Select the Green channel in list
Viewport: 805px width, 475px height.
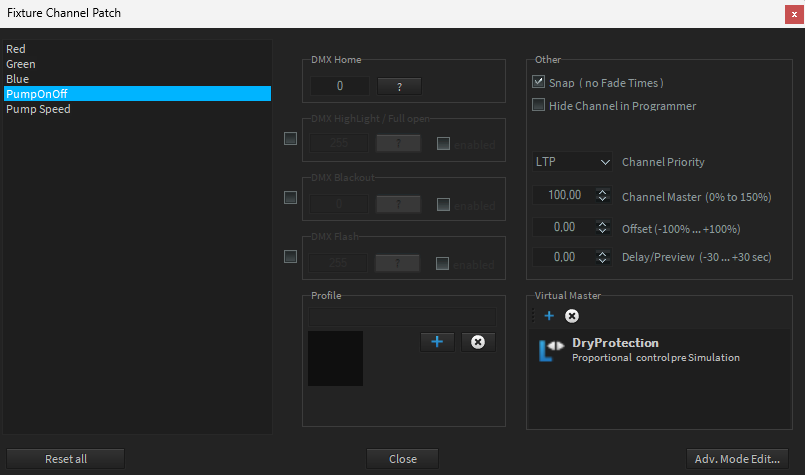pos(21,64)
